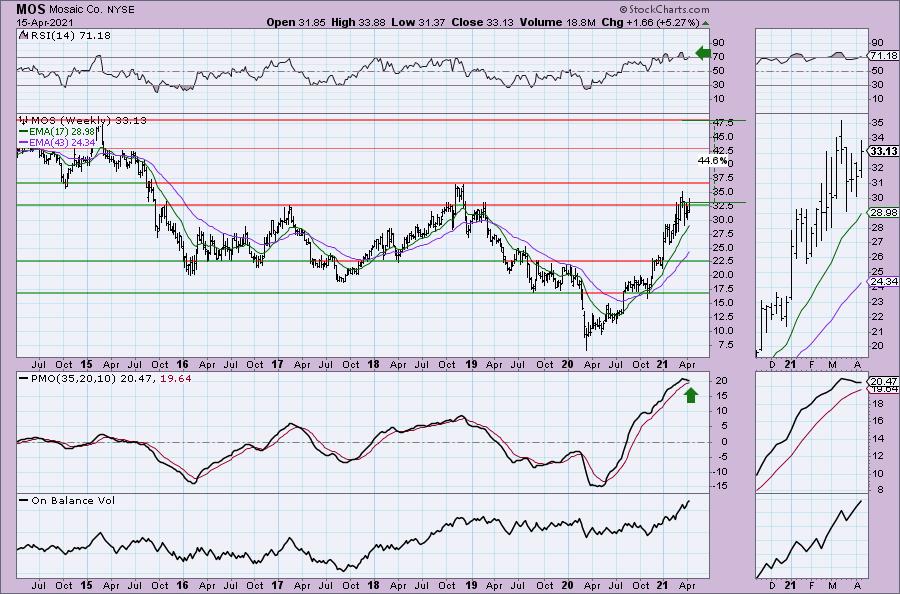Image resolution: width=900 pixels, height=594 pixels.
Task: Click the small icon before RSI(14)
Action: point(23,35)
